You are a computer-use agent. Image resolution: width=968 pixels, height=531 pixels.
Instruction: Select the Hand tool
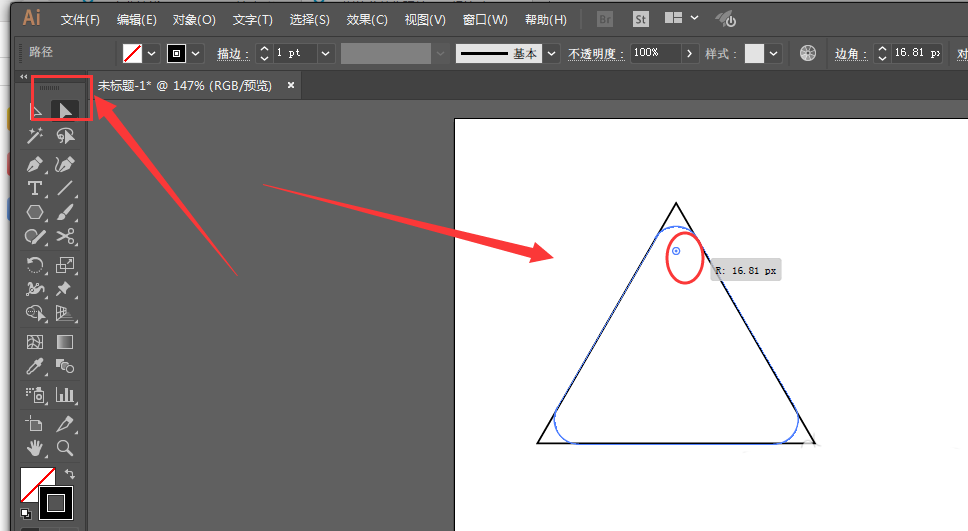tap(35, 448)
